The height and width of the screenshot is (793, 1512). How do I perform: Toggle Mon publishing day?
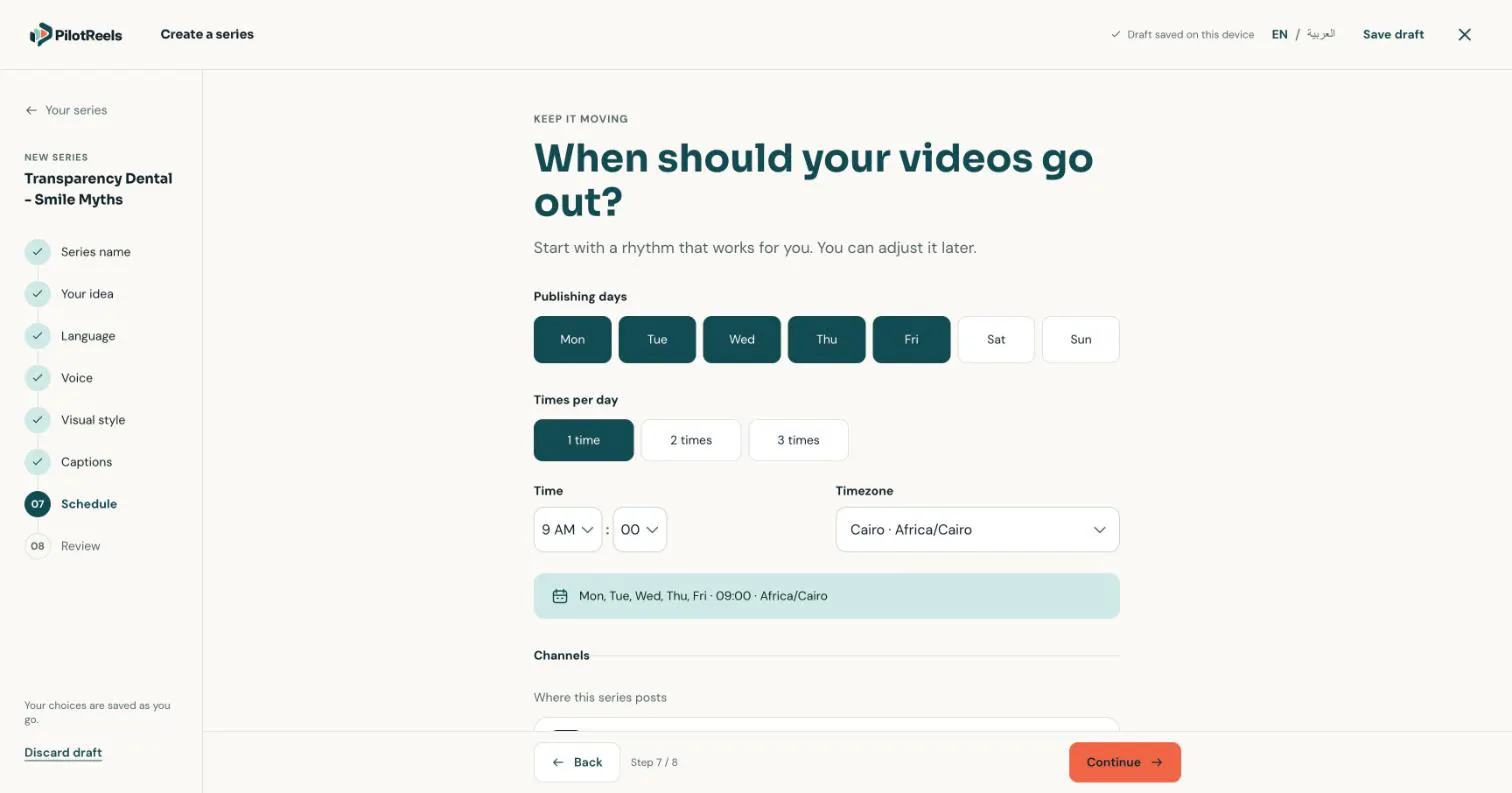tap(572, 339)
